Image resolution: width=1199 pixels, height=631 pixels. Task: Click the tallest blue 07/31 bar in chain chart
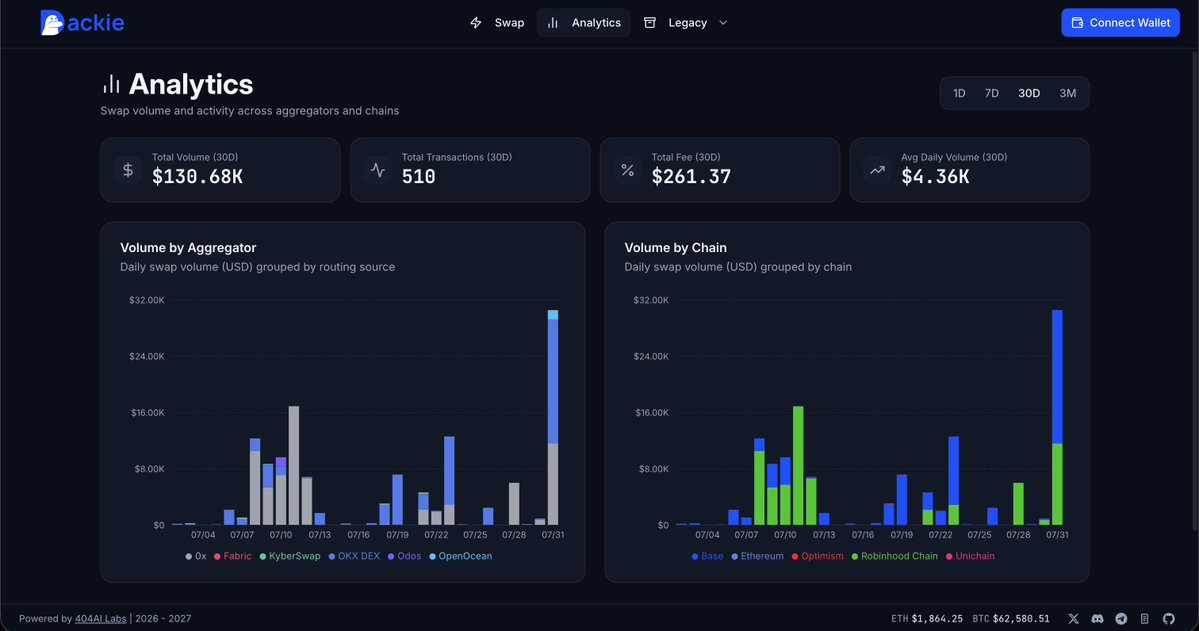pos(1058,377)
